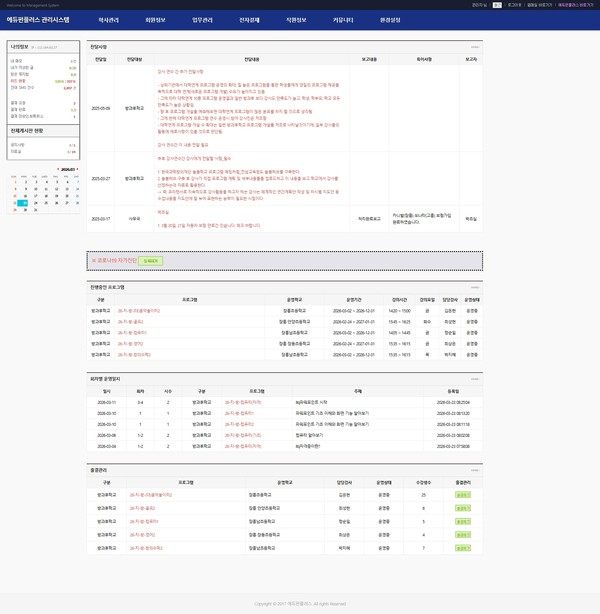Open the 에듀펀플러스 바로가기 link at top right
The width and height of the screenshot is (600, 614).
tap(575, 5)
